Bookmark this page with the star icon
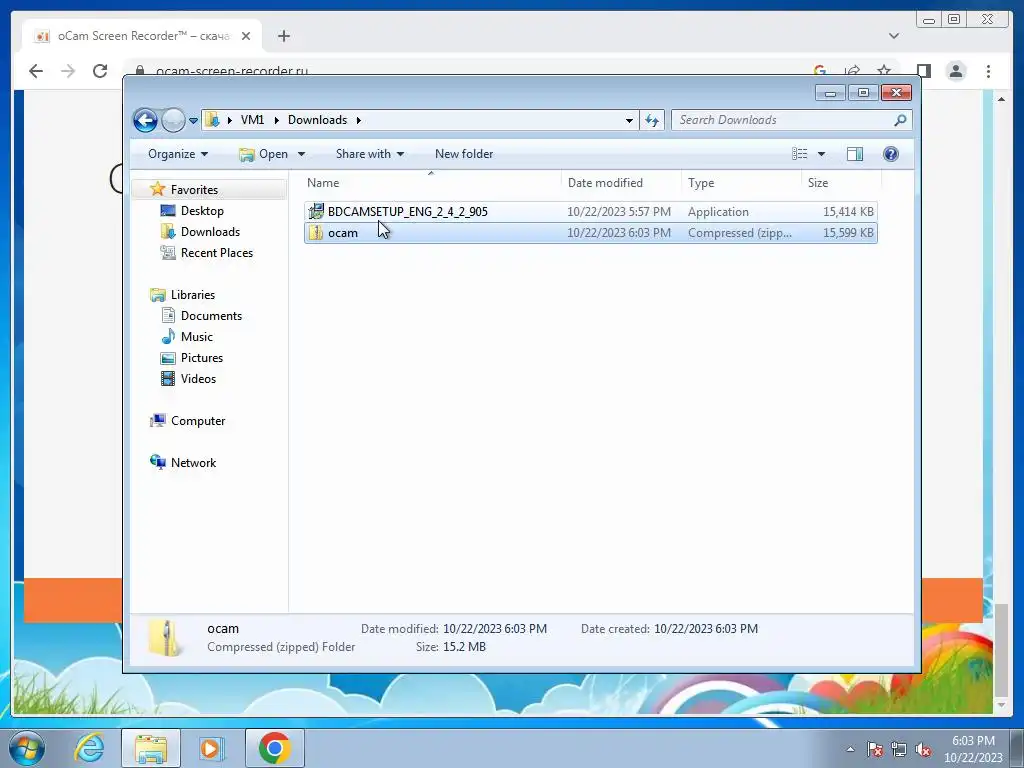The image size is (1024, 768). click(884, 70)
